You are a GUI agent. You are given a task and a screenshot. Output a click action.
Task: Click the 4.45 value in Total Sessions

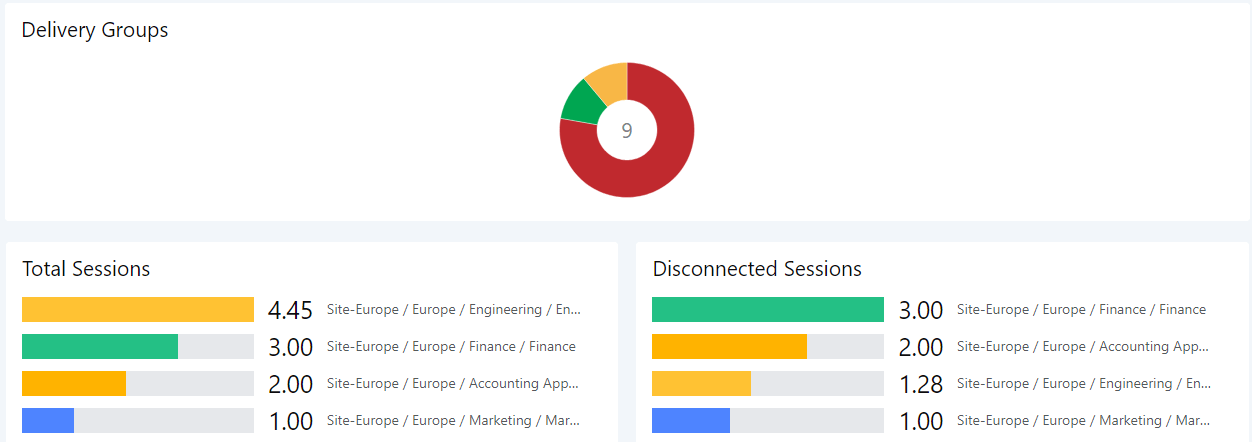290,311
